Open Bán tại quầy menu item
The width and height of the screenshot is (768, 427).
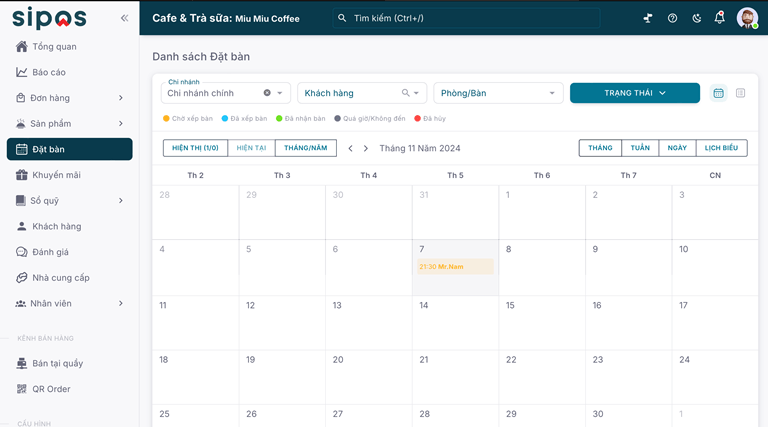click(x=70, y=363)
